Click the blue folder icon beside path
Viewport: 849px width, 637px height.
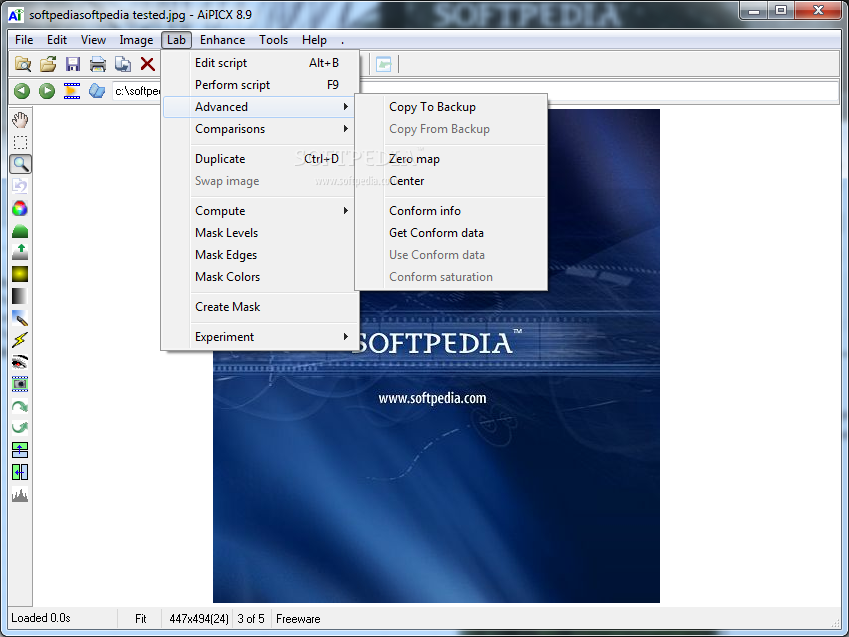pos(97,90)
